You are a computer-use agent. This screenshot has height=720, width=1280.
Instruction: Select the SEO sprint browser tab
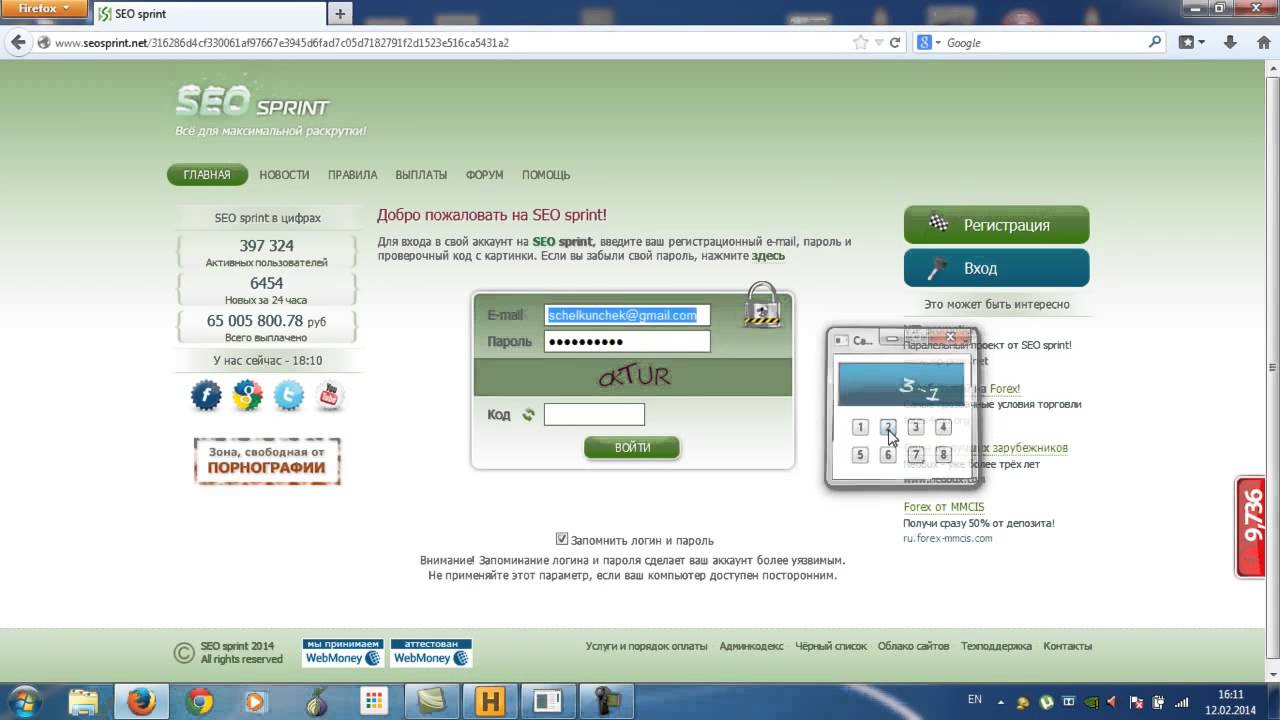pos(209,14)
